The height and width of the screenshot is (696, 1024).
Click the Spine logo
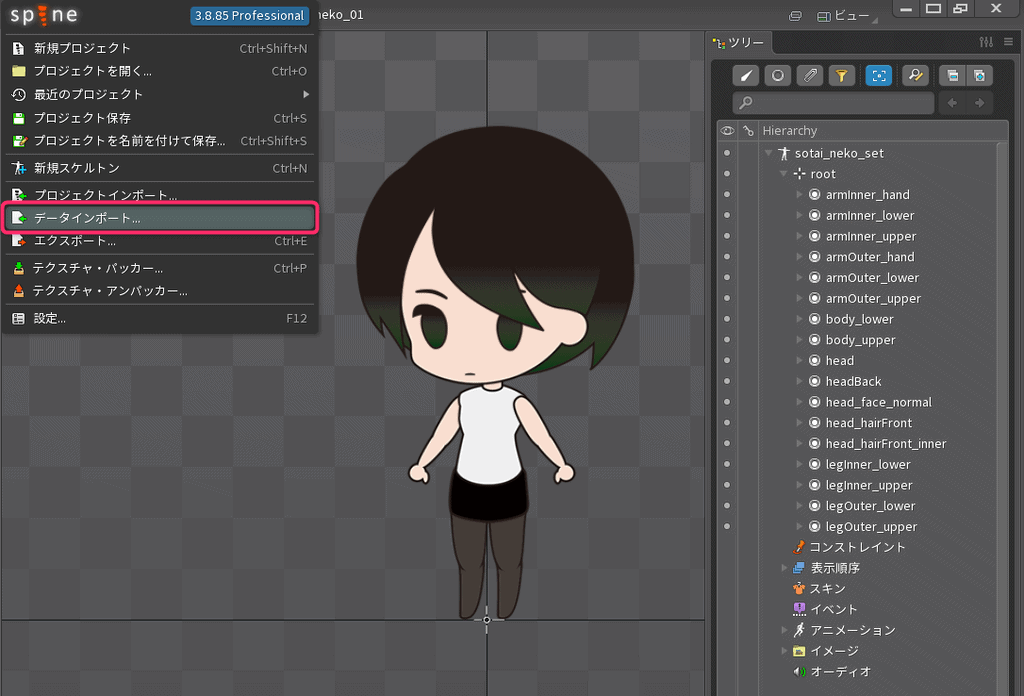44,15
